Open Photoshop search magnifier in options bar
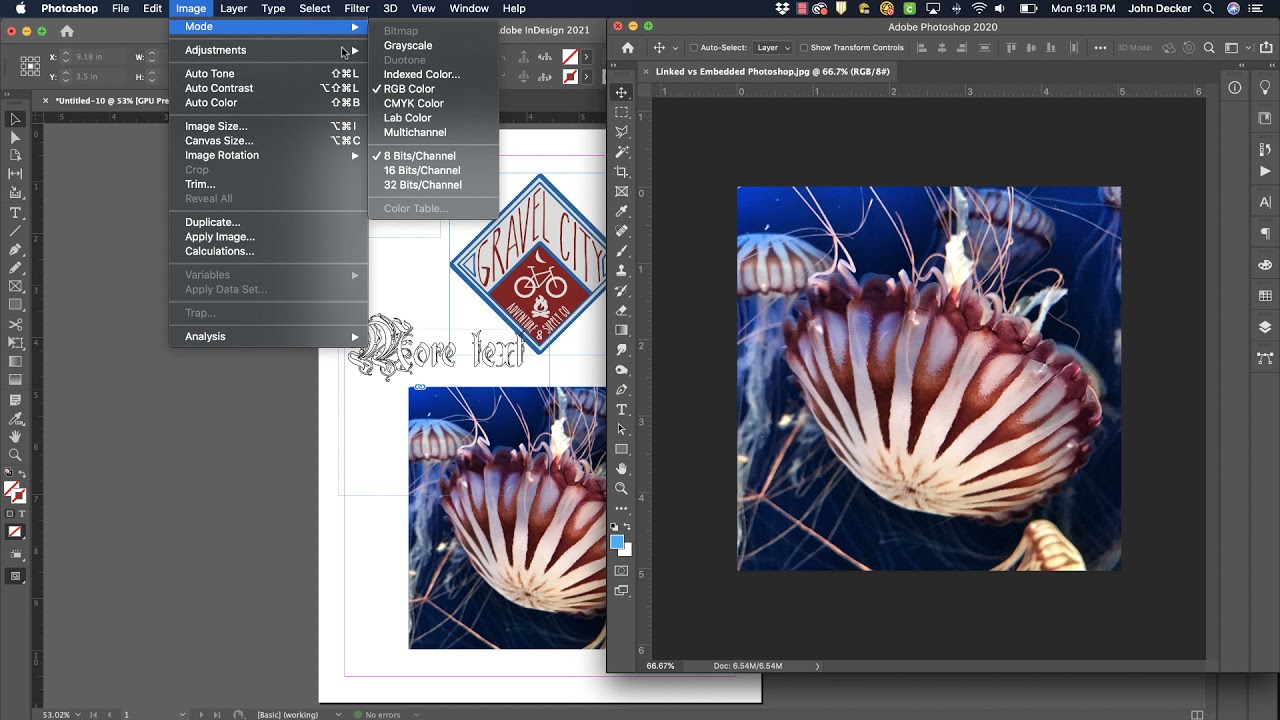 [1208, 48]
